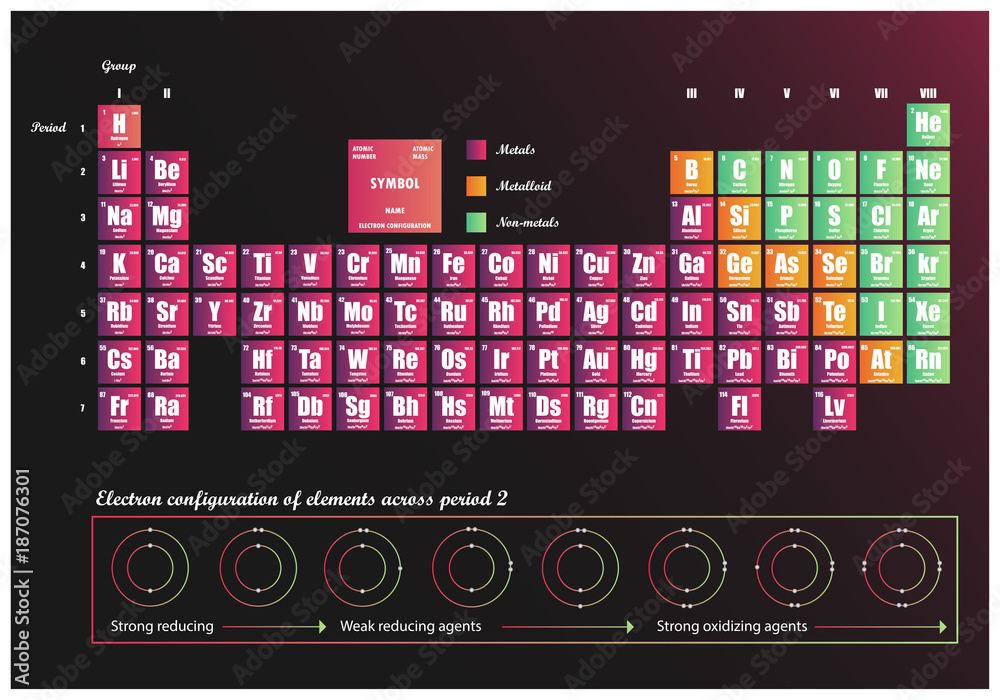The width and height of the screenshot is (1000, 700).
Task: Select the Iron (Fe) tile
Action: [x=453, y=266]
